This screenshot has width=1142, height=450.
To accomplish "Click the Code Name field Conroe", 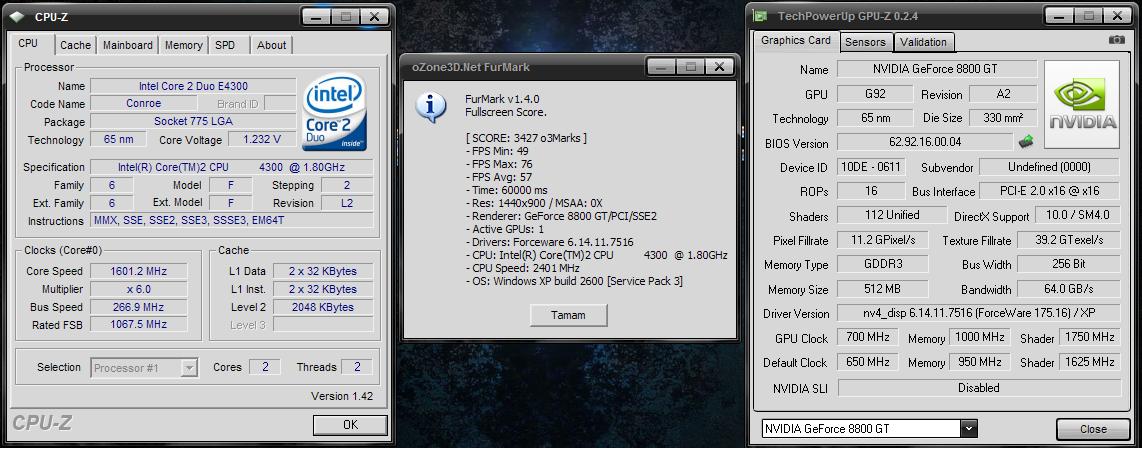I will [x=143, y=103].
